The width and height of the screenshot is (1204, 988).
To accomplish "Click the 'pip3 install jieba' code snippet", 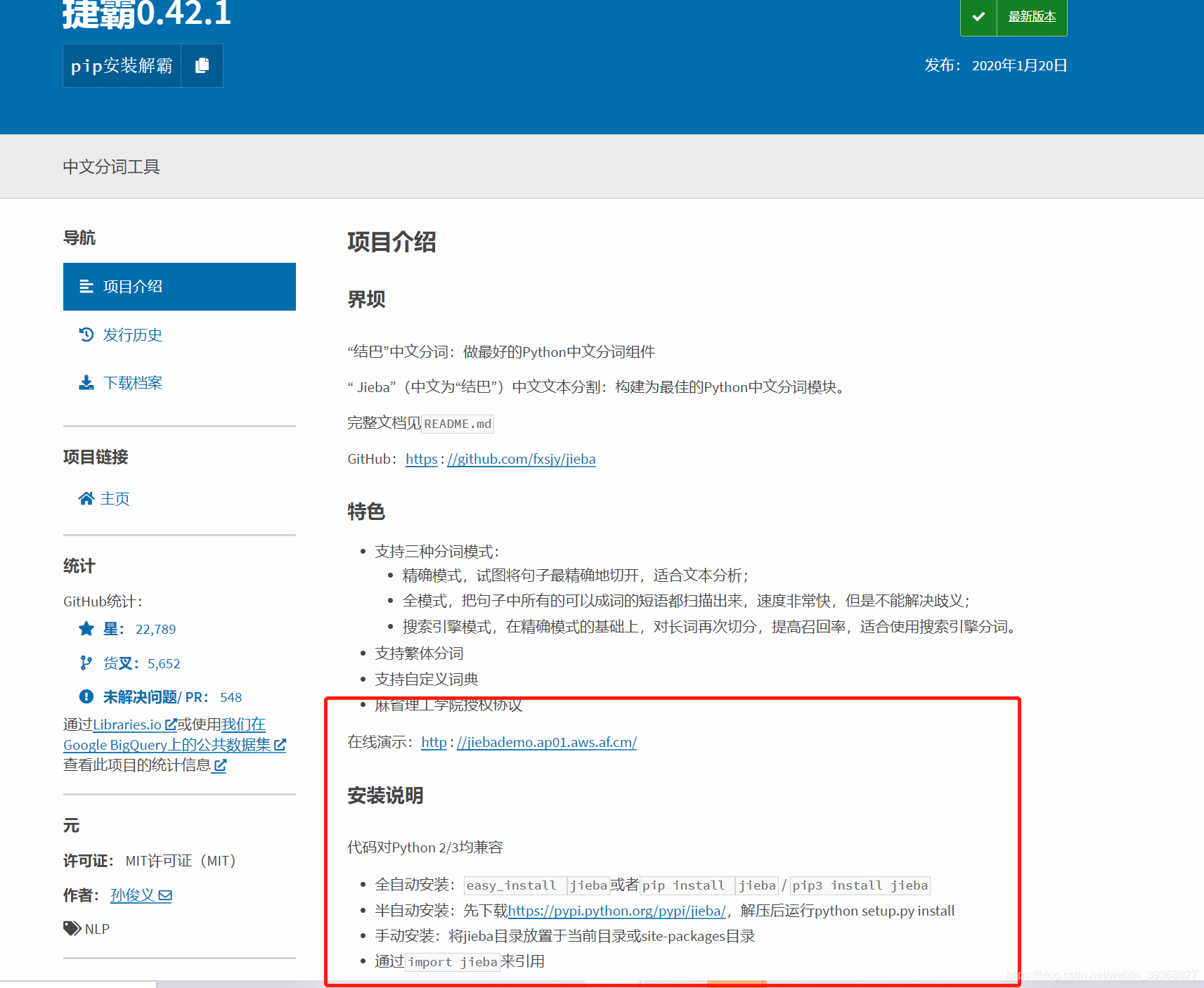I will pyautogui.click(x=860, y=885).
